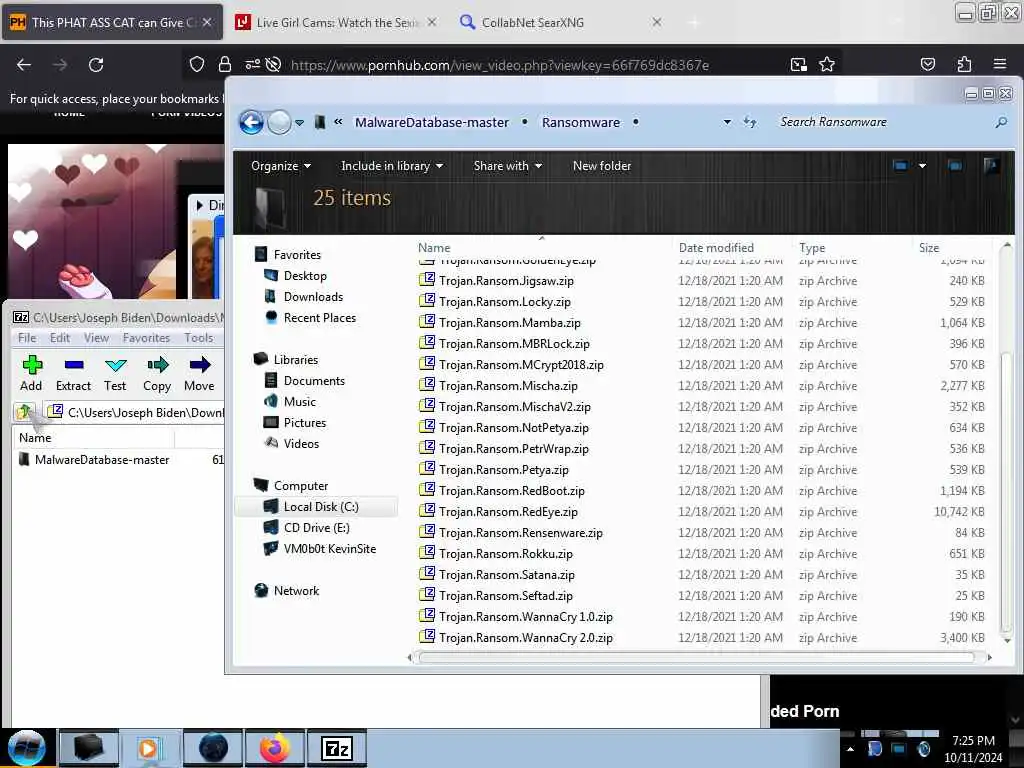Select Trojan.Ransom.Locky.zip file
Screen dimensions: 1024x768
click(504, 302)
